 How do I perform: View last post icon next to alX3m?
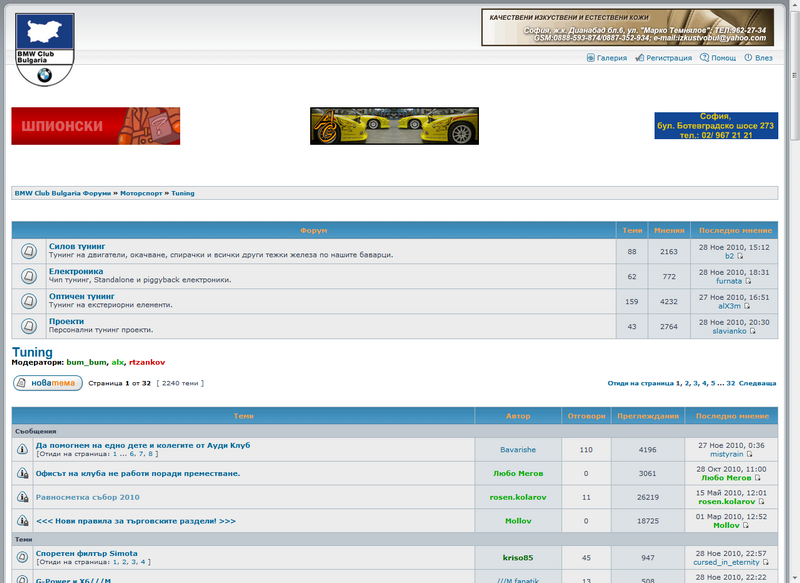click(746, 306)
